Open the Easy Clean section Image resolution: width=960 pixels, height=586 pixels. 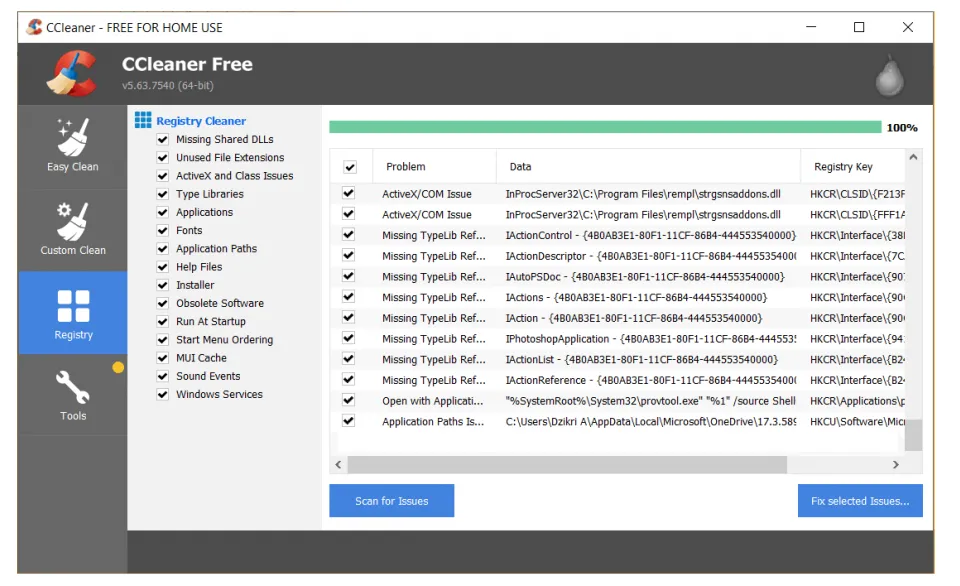click(x=73, y=147)
